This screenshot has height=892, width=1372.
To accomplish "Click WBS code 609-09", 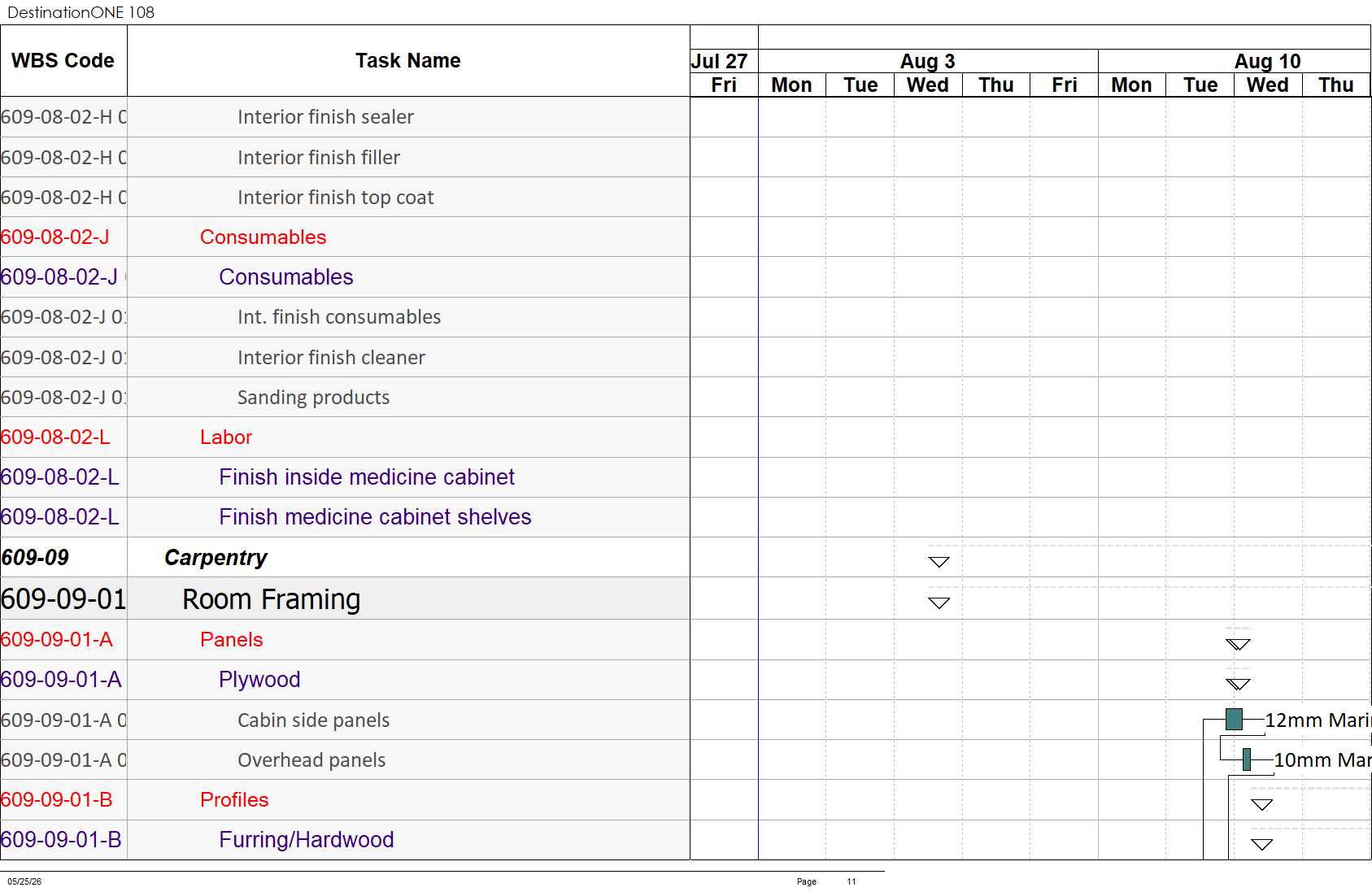I will [35, 558].
